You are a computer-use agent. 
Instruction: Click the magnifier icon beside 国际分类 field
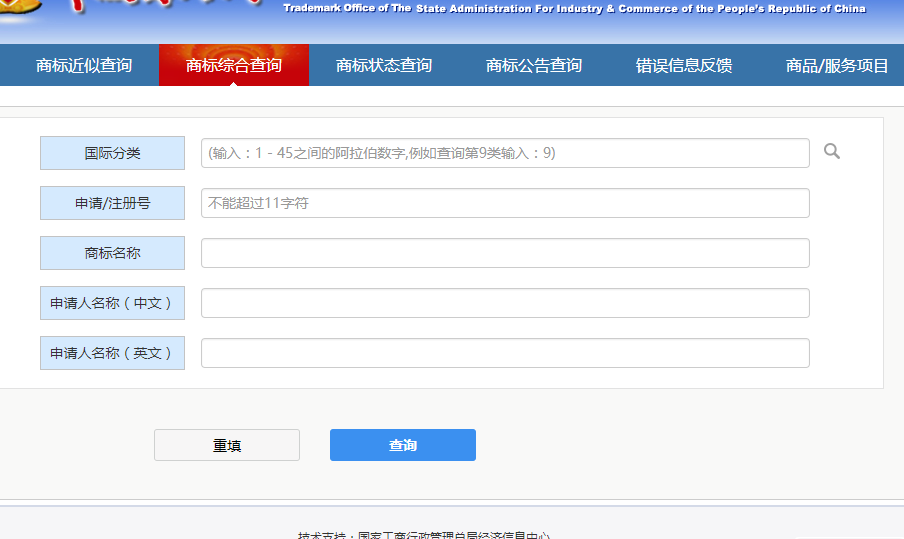point(831,151)
